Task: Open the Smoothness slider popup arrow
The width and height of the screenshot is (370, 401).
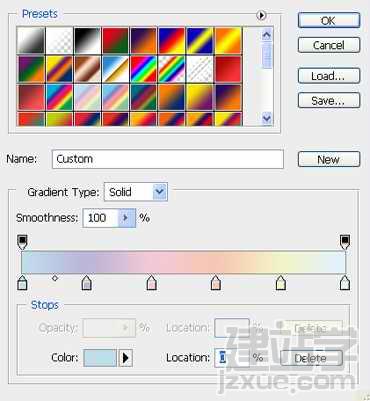Action: coord(126,218)
